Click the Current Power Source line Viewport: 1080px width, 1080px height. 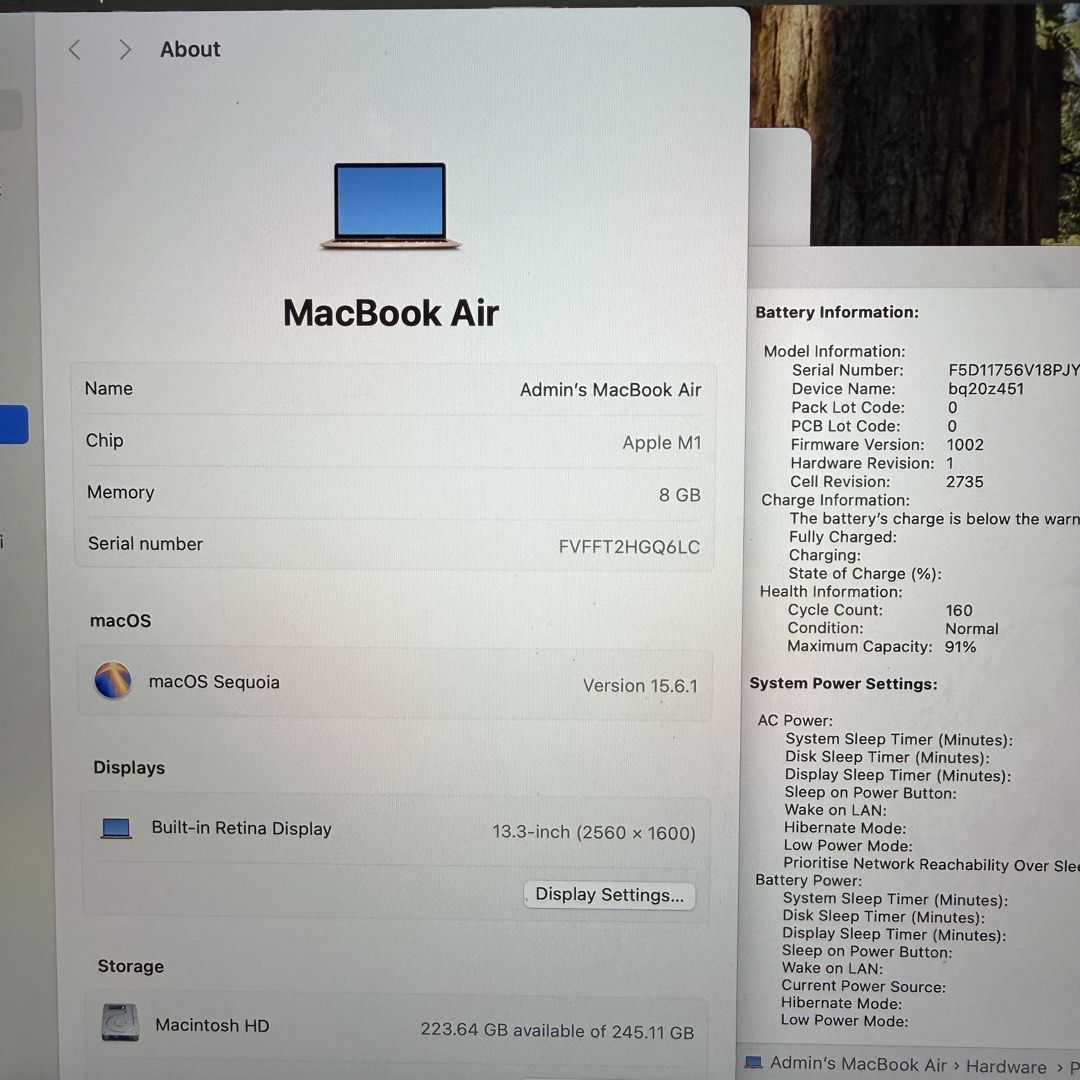click(x=863, y=986)
